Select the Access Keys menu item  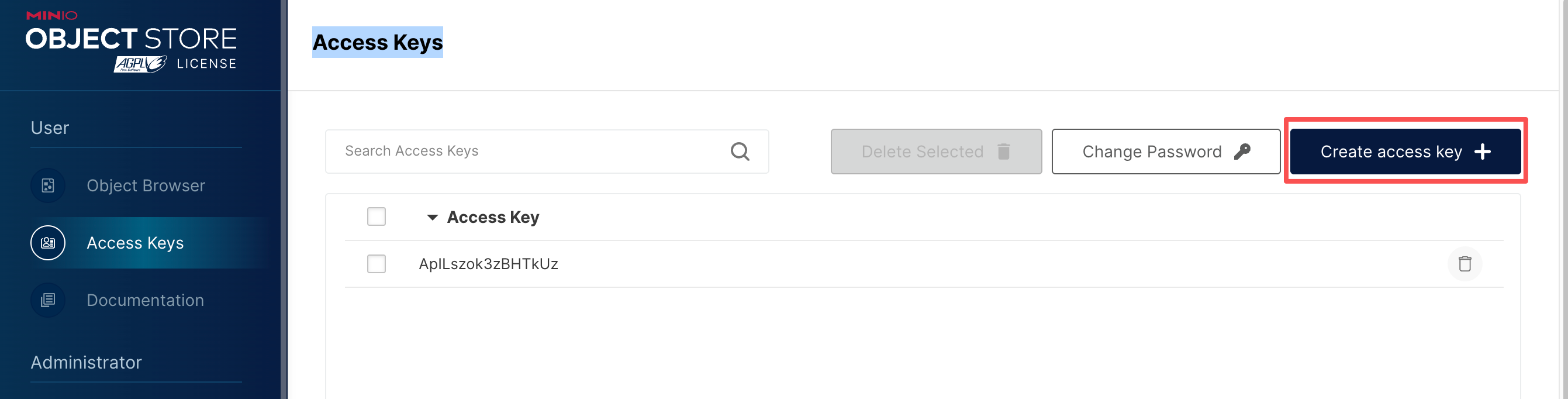(135, 242)
